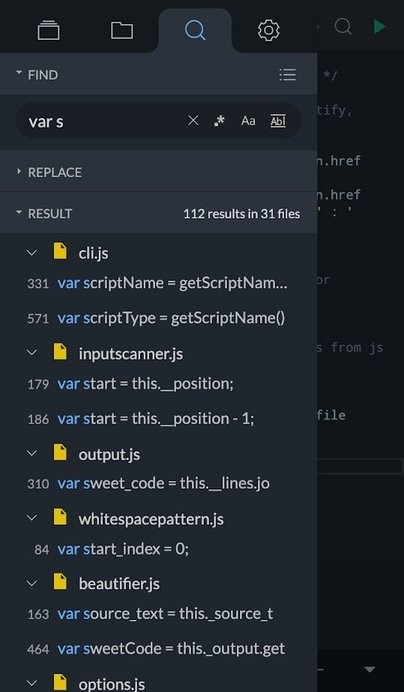
Task: Click the beautifier.js file icon
Action: (x=60, y=581)
